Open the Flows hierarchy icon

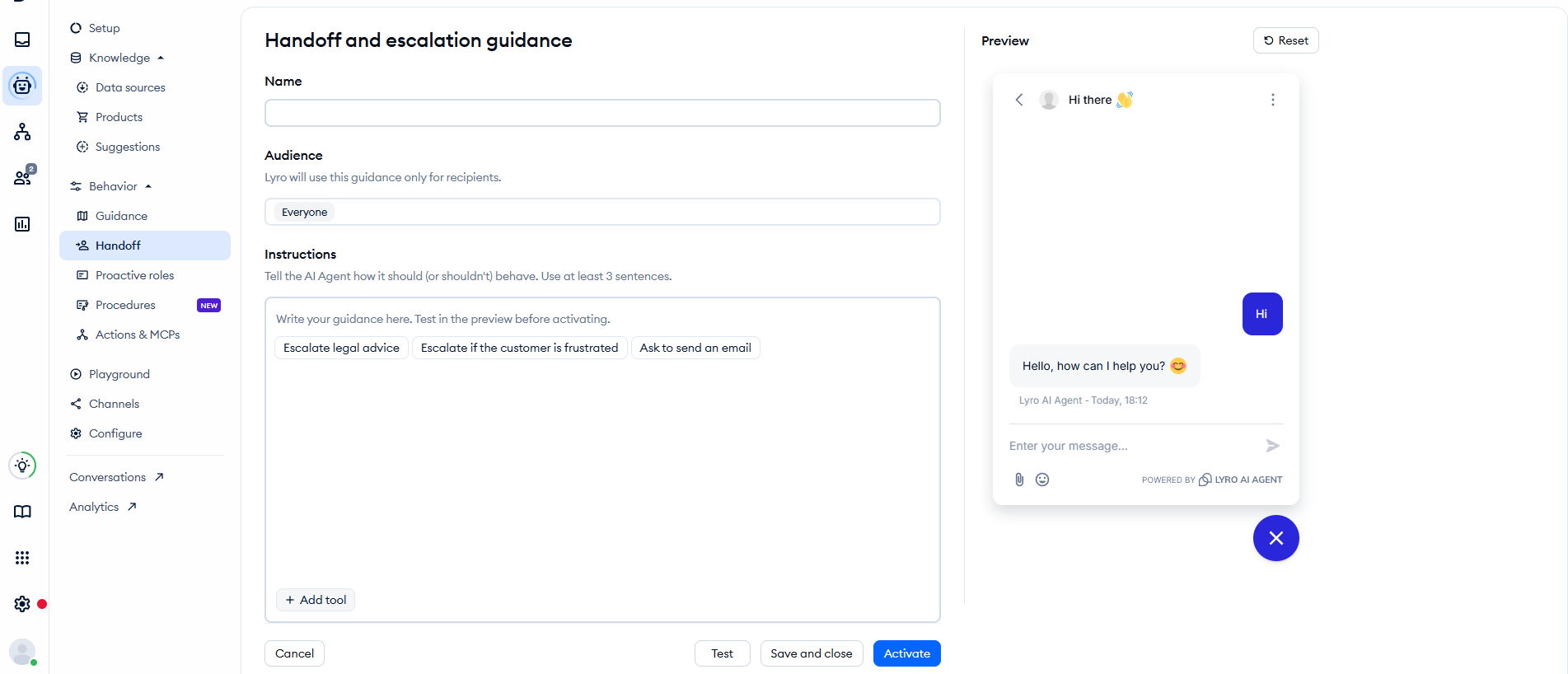22,132
